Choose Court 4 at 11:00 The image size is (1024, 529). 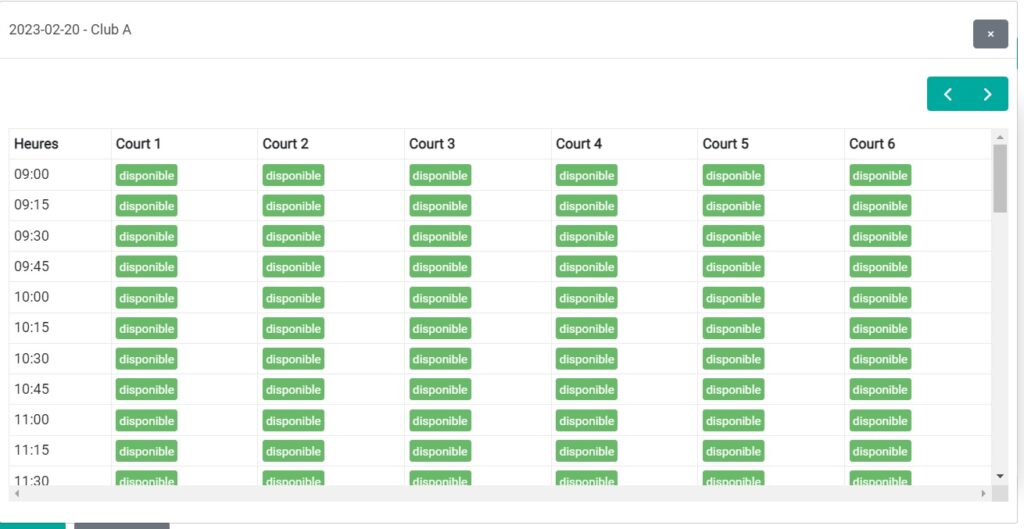point(586,421)
